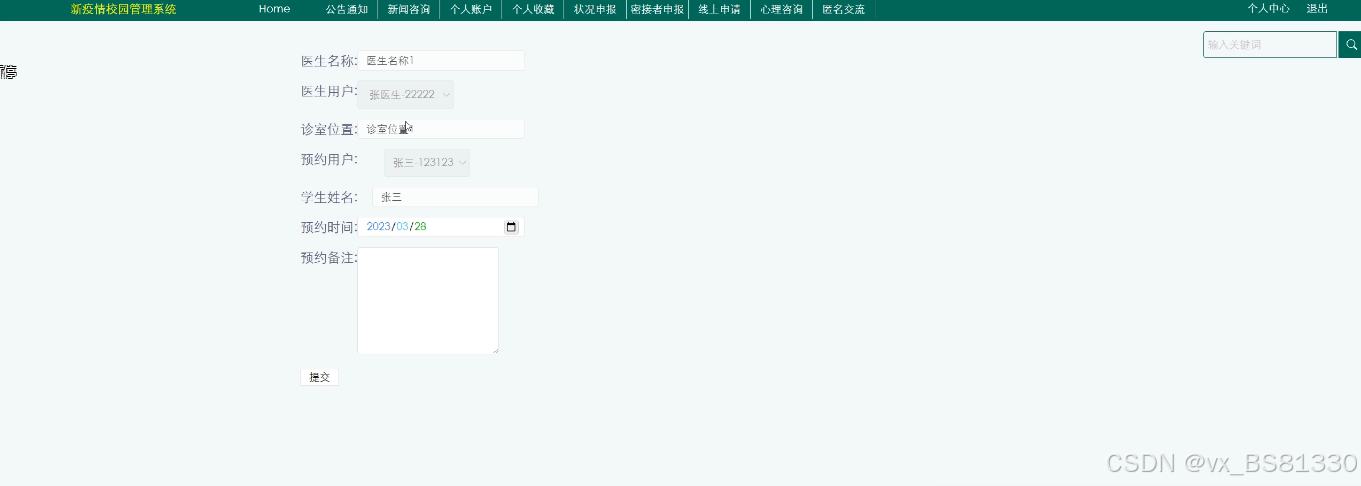Expand the 医生用户 dropdown showing 张医生
The image size is (1361, 486).
point(405,95)
